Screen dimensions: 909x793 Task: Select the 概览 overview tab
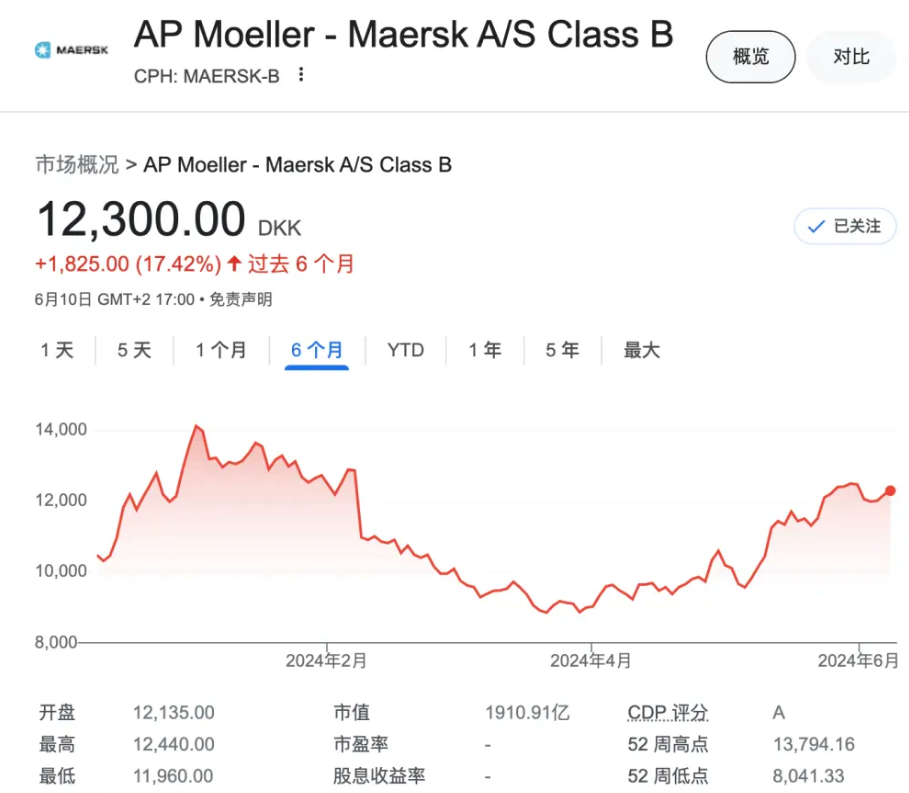[x=751, y=57]
